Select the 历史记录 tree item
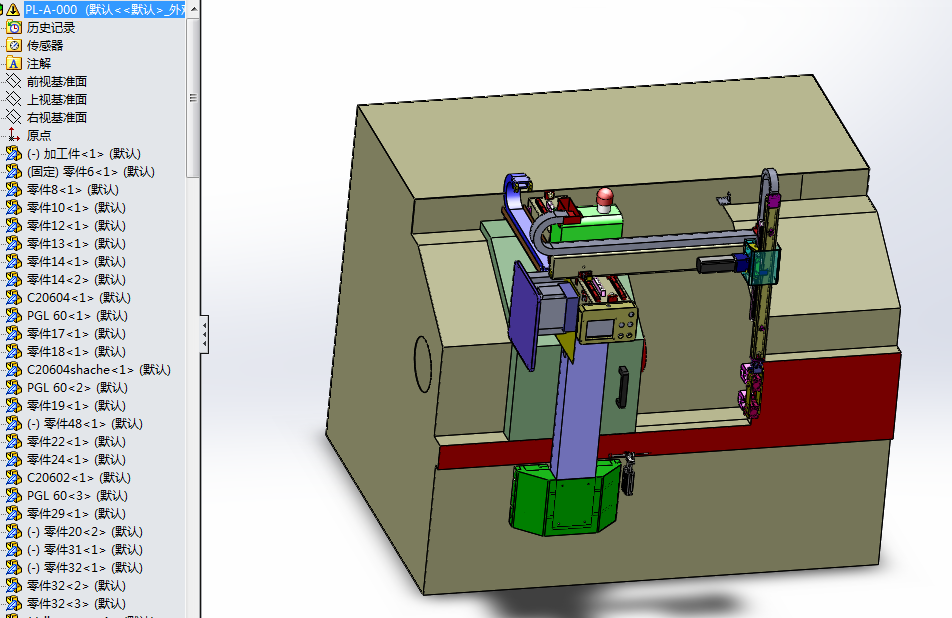Viewport: 952px width, 618px height. tap(51, 27)
